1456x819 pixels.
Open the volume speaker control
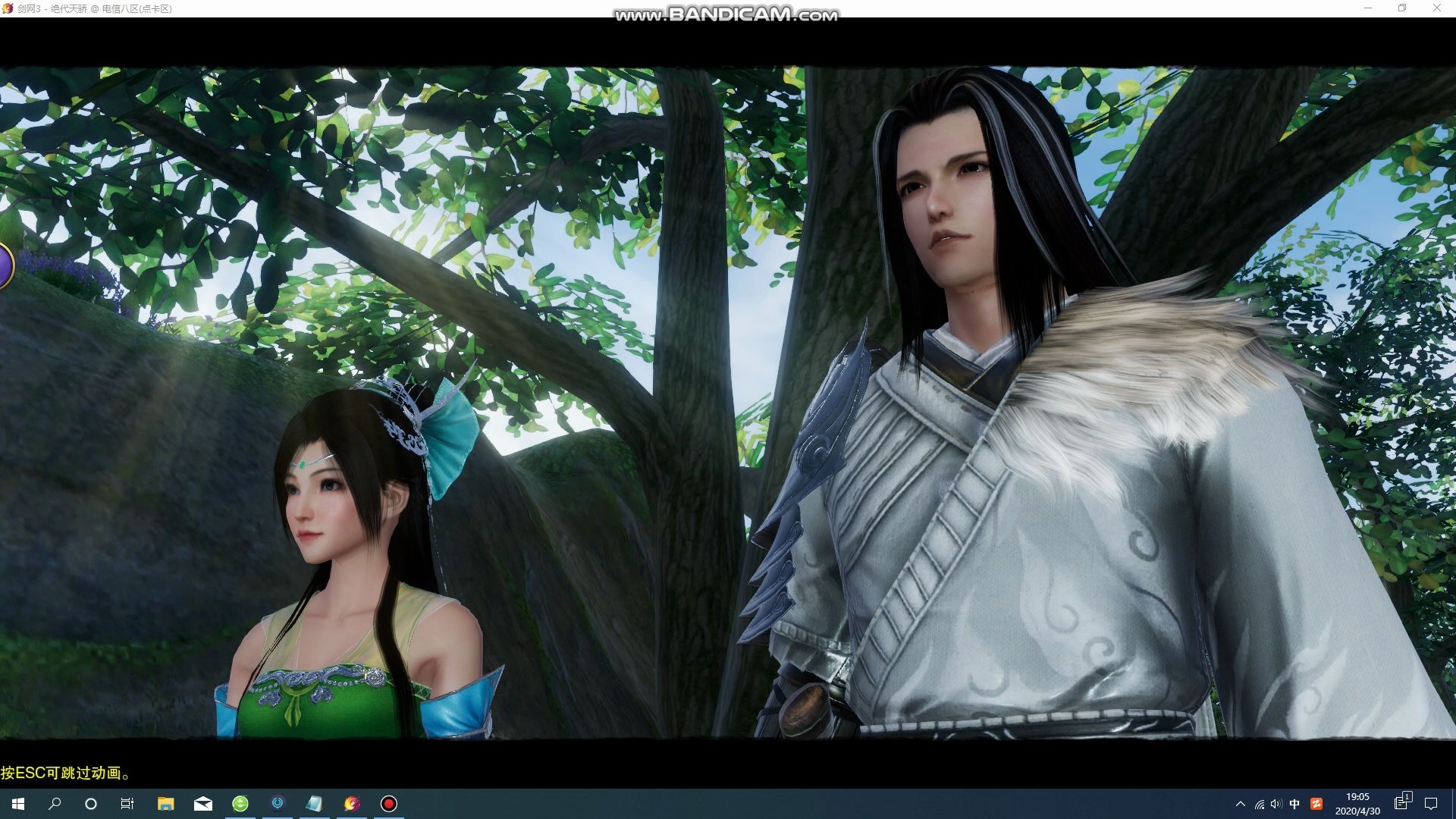pyautogui.click(x=1276, y=804)
